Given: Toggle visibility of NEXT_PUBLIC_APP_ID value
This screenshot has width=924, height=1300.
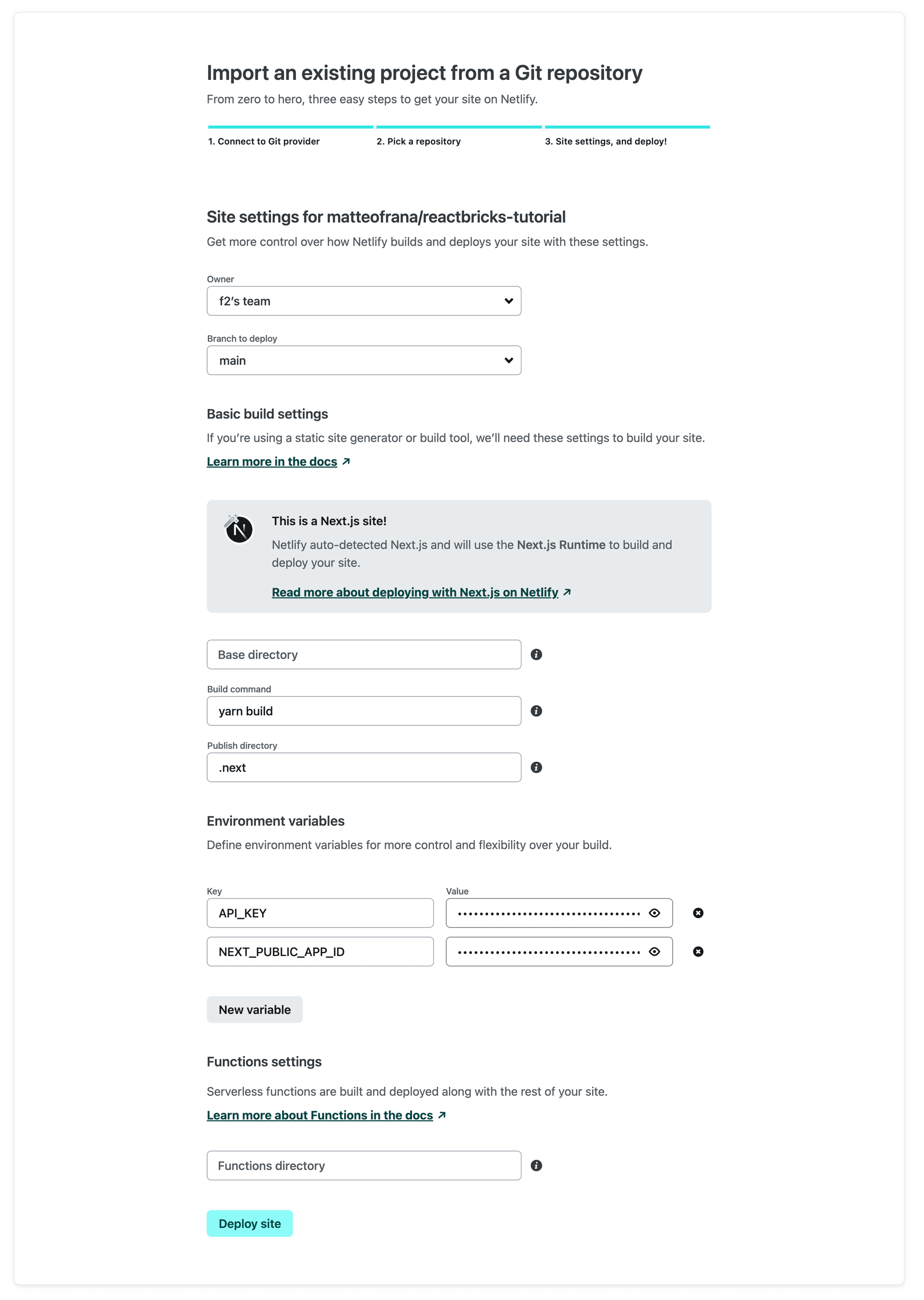Looking at the screenshot, I should point(654,951).
